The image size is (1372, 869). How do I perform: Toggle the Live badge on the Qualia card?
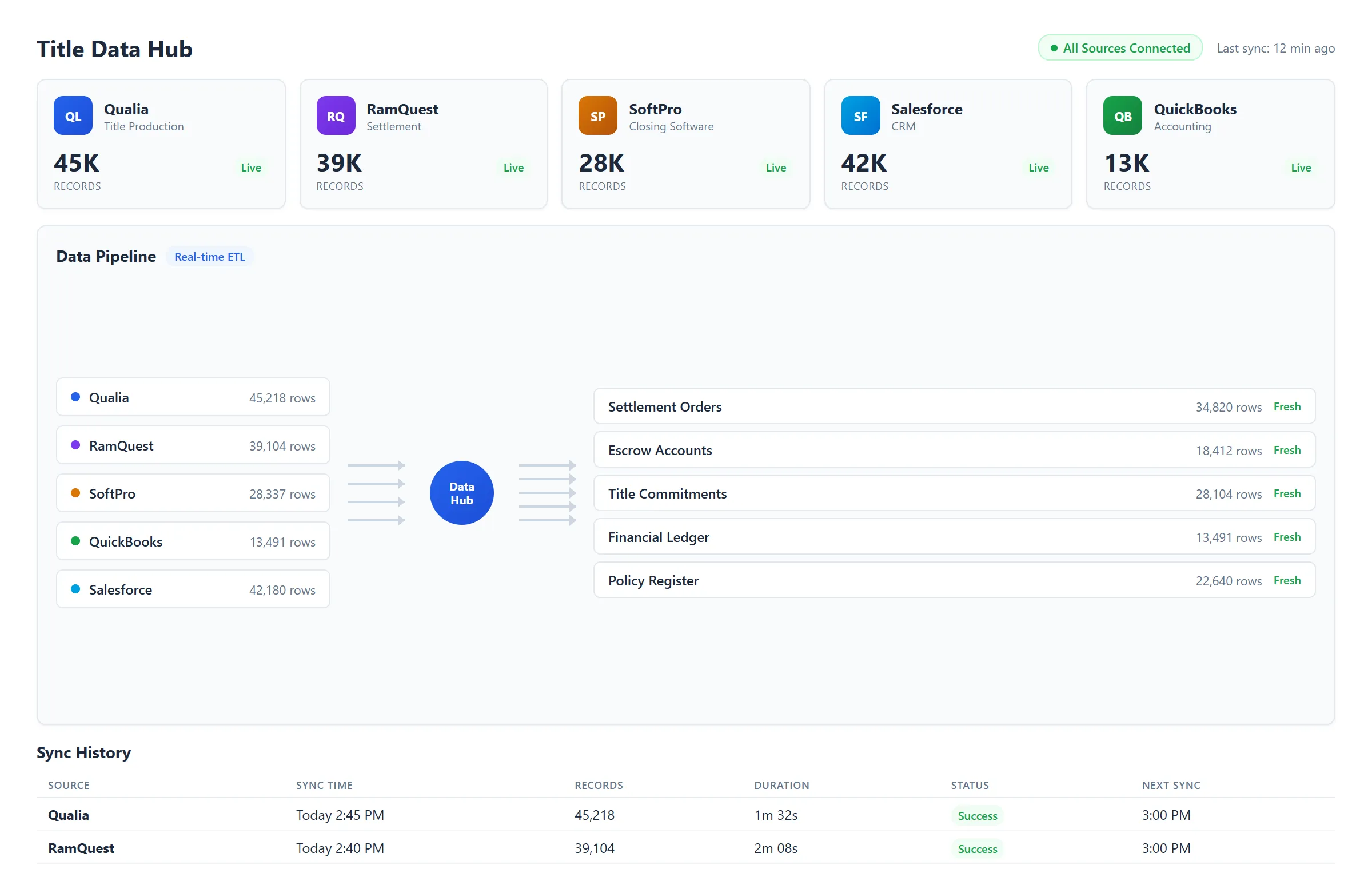click(x=250, y=167)
